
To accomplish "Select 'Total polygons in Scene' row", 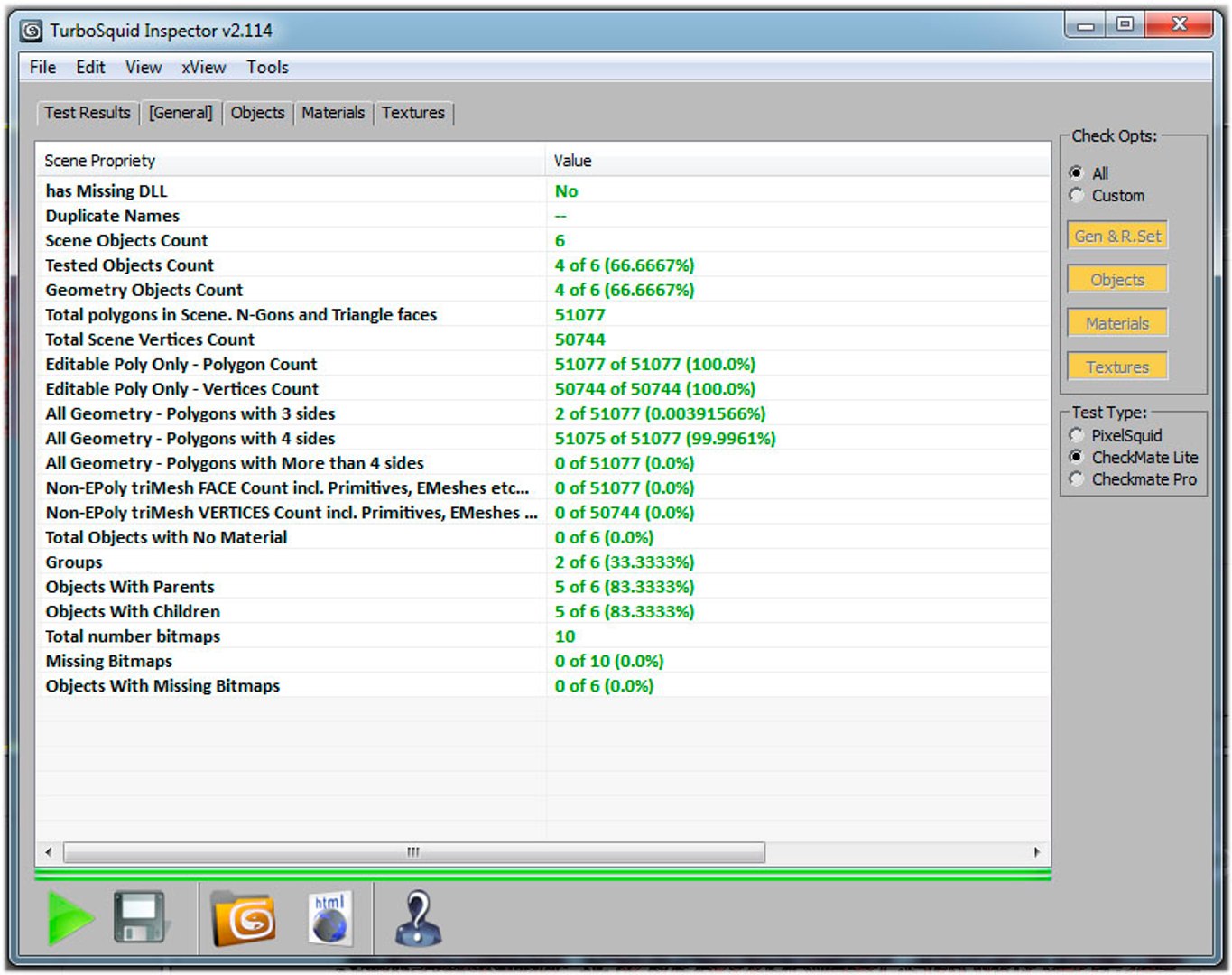I will tap(543, 314).
